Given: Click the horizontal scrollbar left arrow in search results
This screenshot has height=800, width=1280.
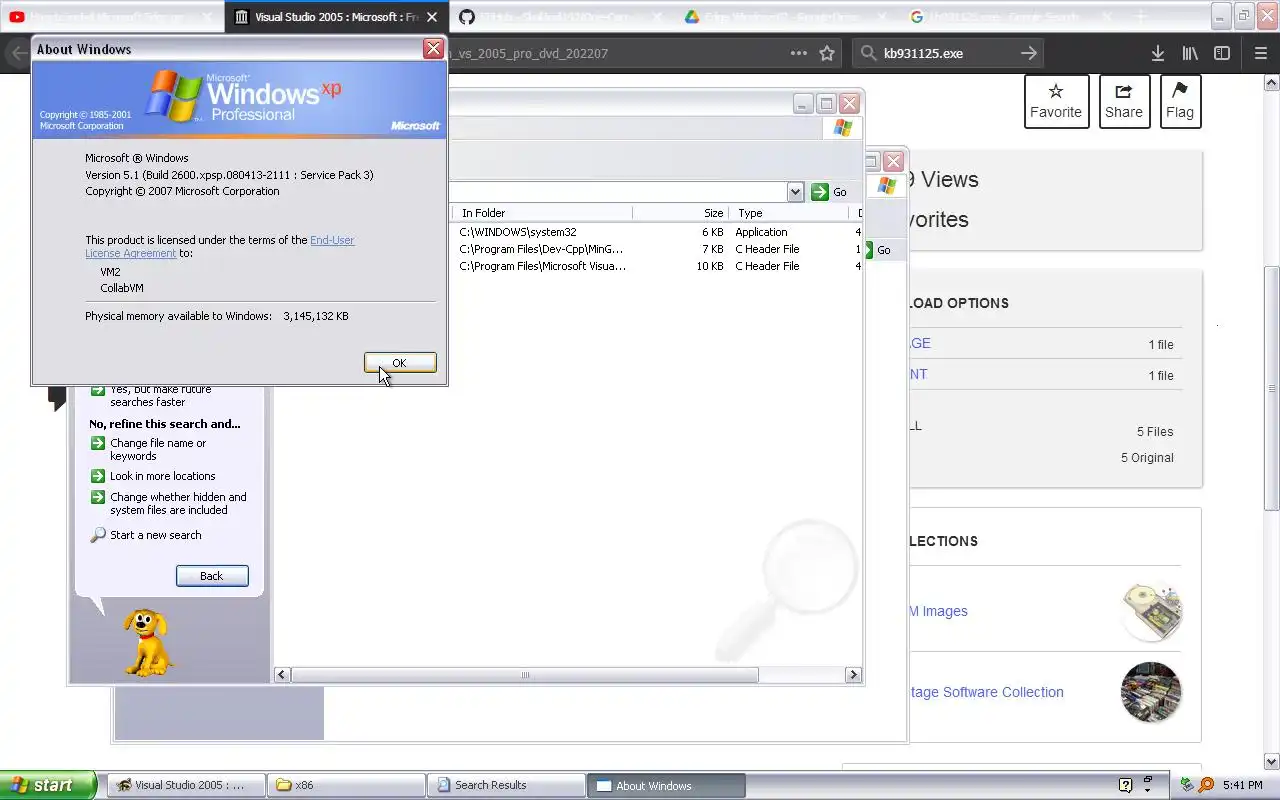Looking at the screenshot, I should pos(282,675).
